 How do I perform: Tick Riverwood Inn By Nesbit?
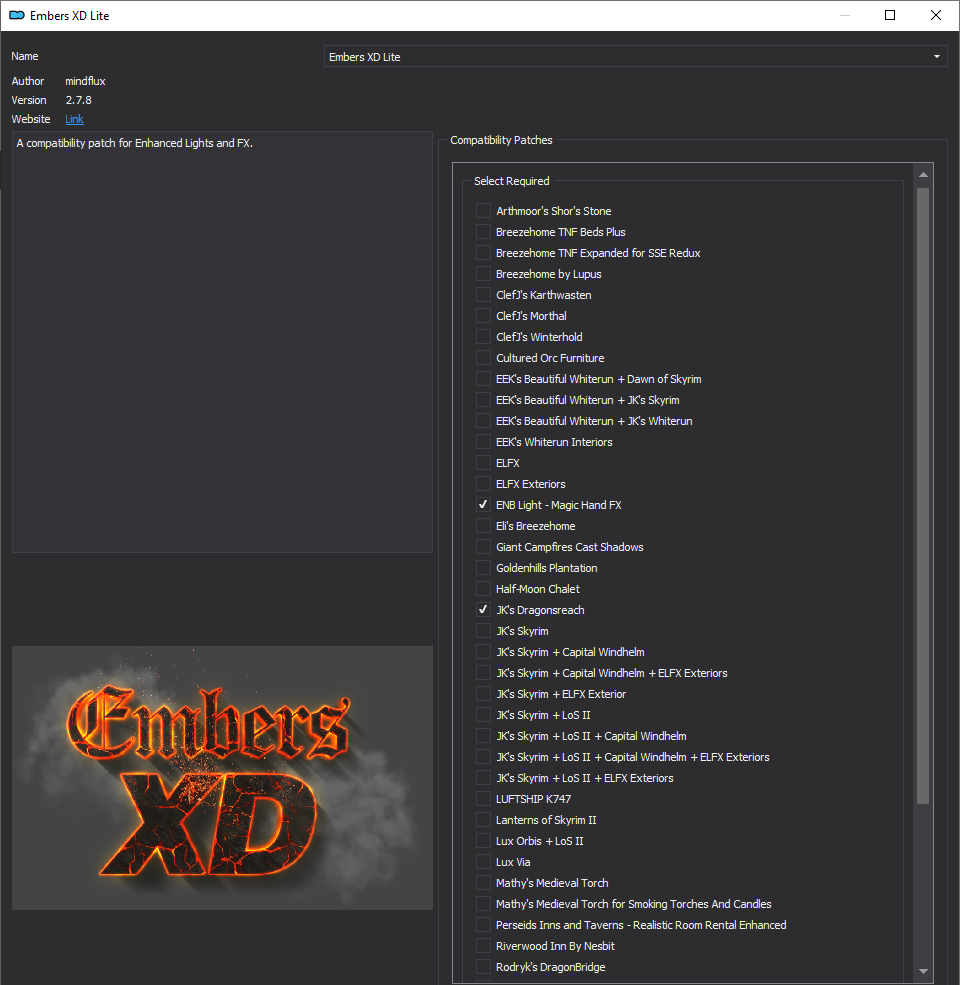click(x=483, y=946)
